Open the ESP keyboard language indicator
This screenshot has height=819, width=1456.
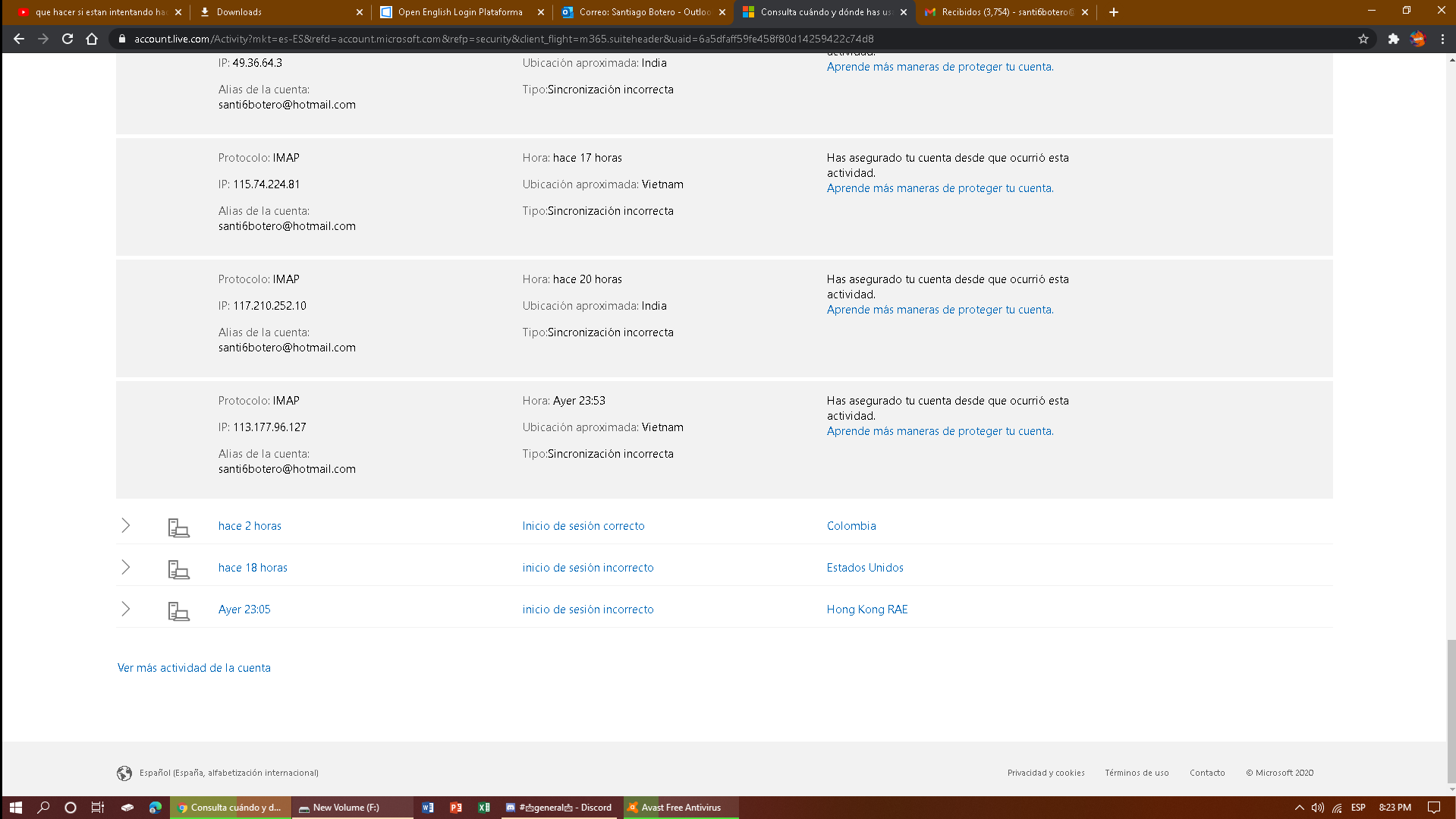(x=1358, y=808)
